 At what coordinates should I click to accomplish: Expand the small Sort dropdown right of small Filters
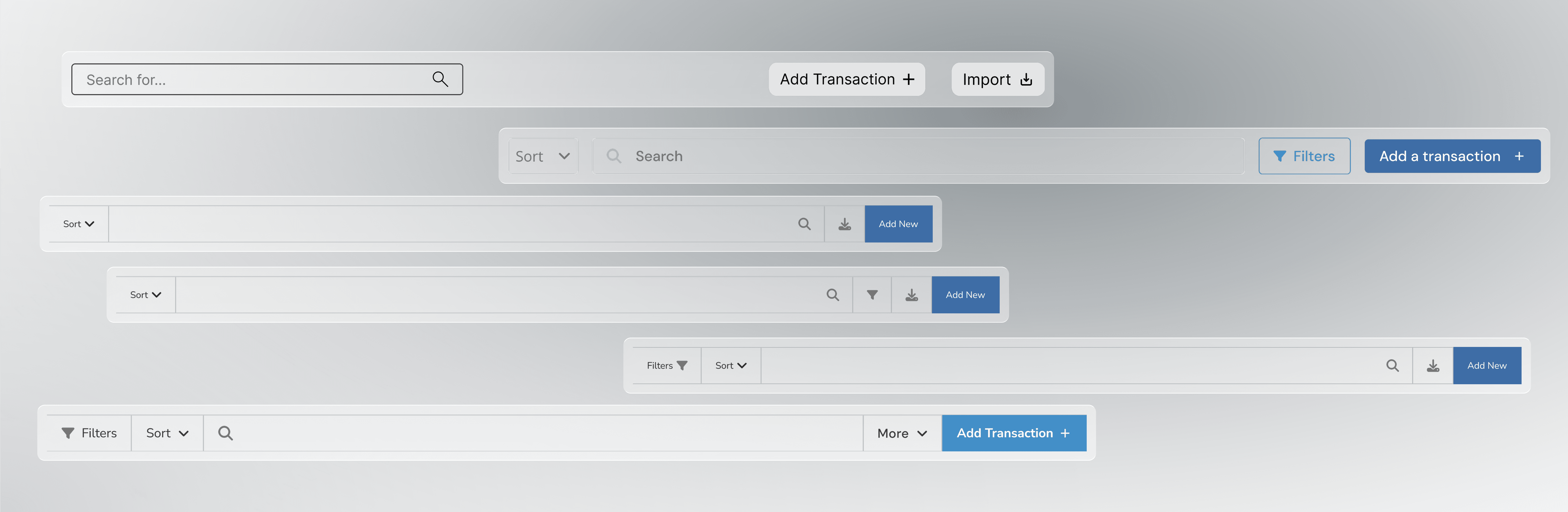coord(730,365)
